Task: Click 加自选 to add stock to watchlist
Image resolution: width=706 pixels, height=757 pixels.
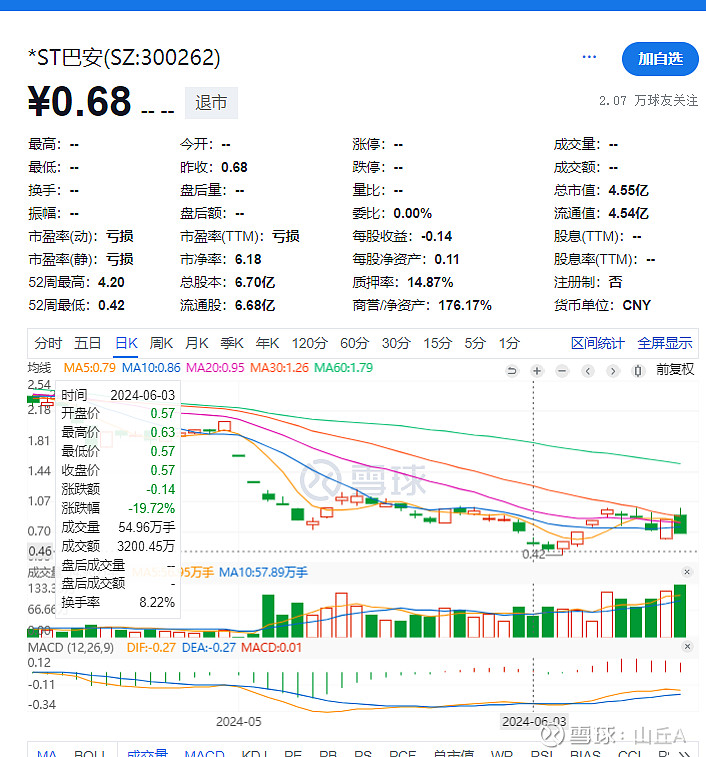Action: pos(660,59)
